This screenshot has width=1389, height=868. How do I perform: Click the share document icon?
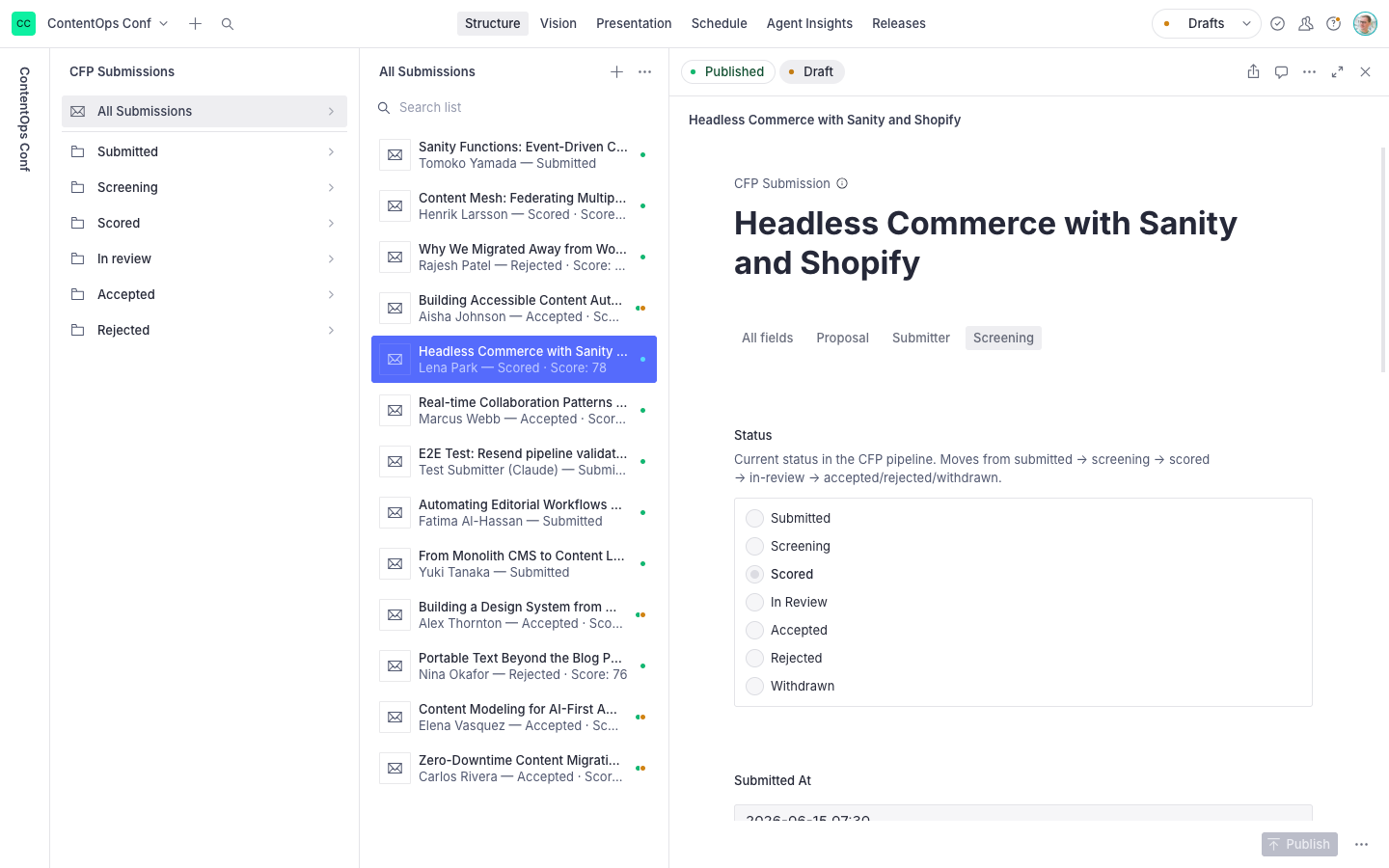pos(1253,71)
